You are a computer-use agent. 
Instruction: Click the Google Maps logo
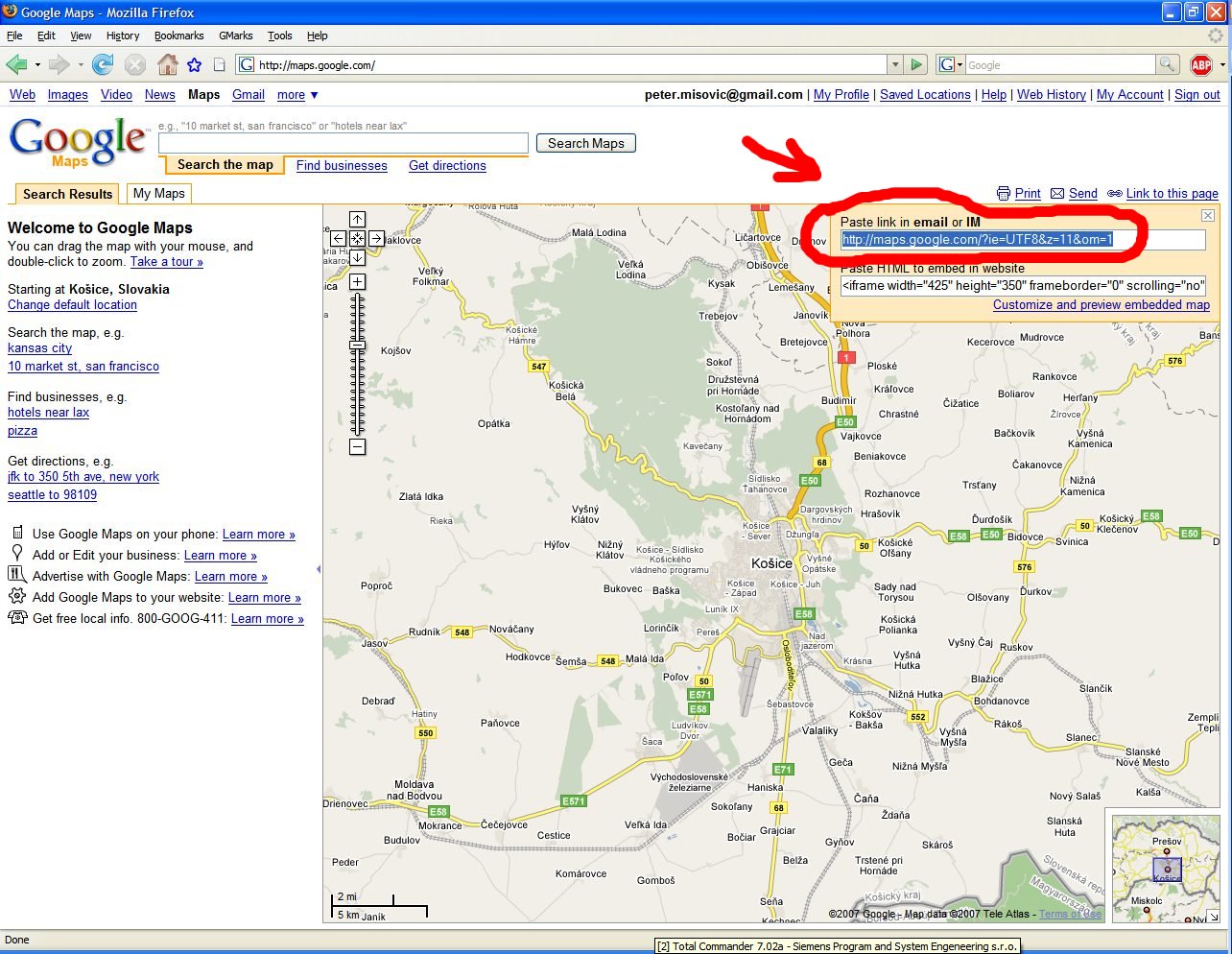(78, 142)
